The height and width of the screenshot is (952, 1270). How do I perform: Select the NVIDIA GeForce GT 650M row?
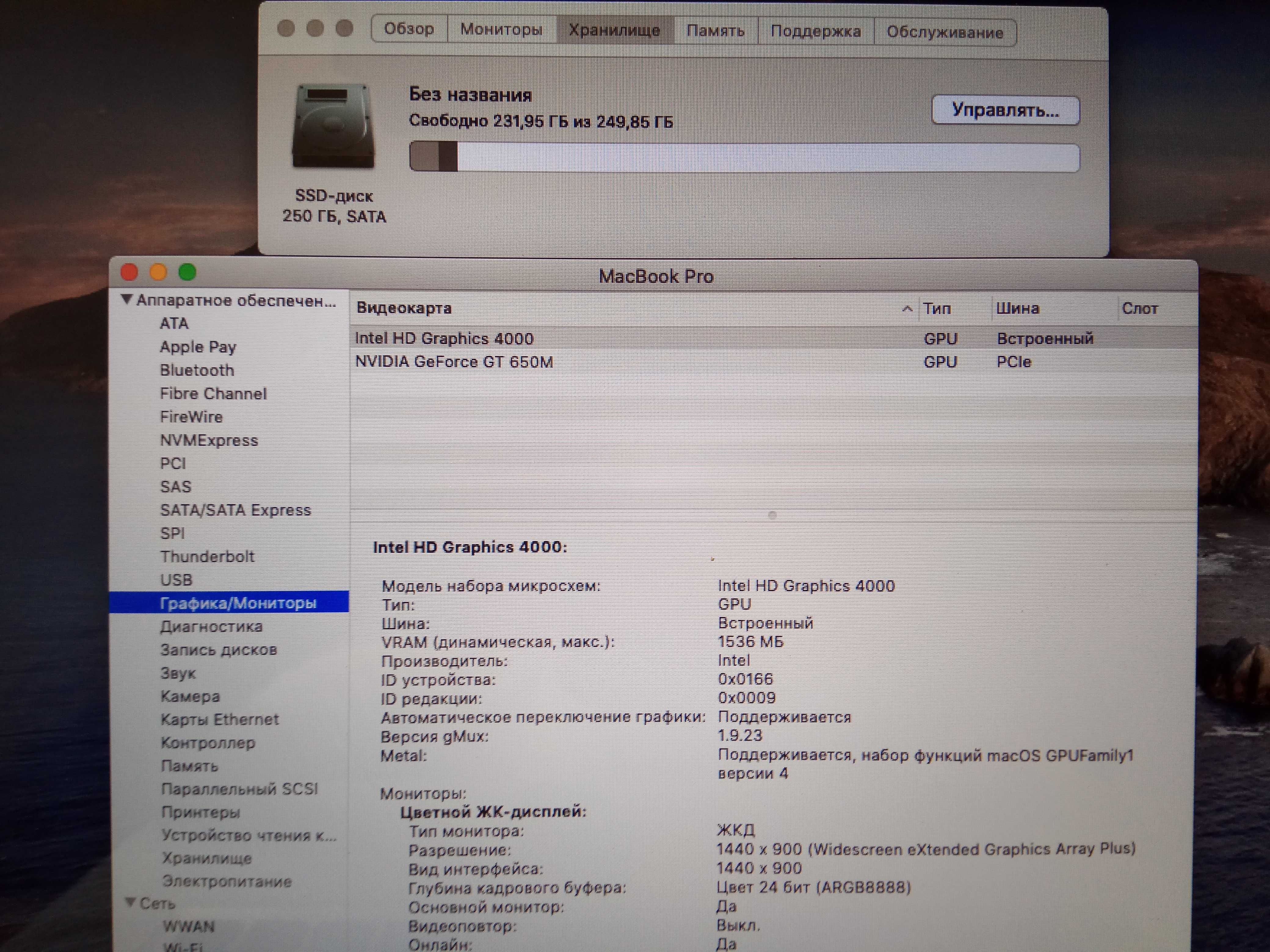[773, 362]
